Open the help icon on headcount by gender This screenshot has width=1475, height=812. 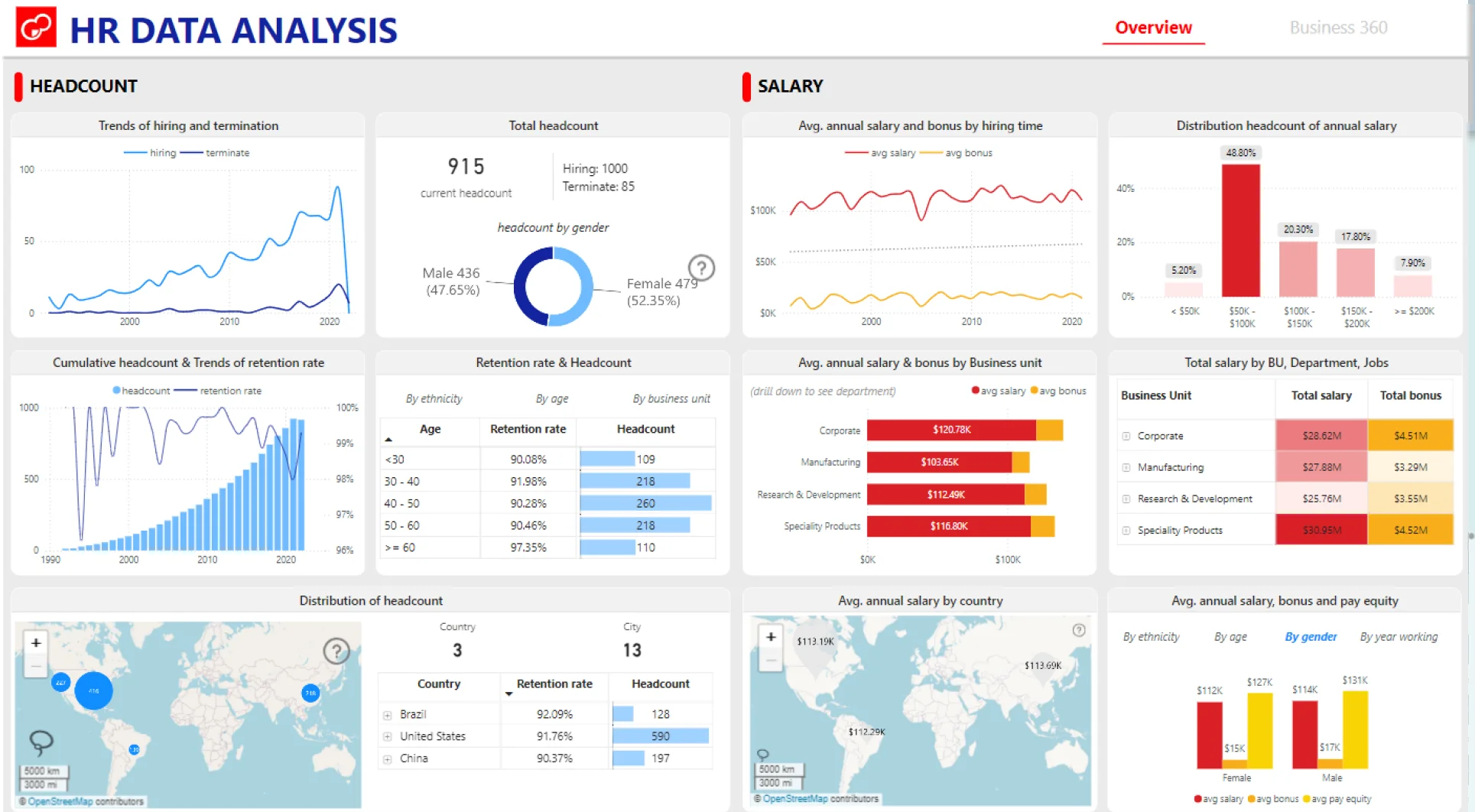pos(701,268)
